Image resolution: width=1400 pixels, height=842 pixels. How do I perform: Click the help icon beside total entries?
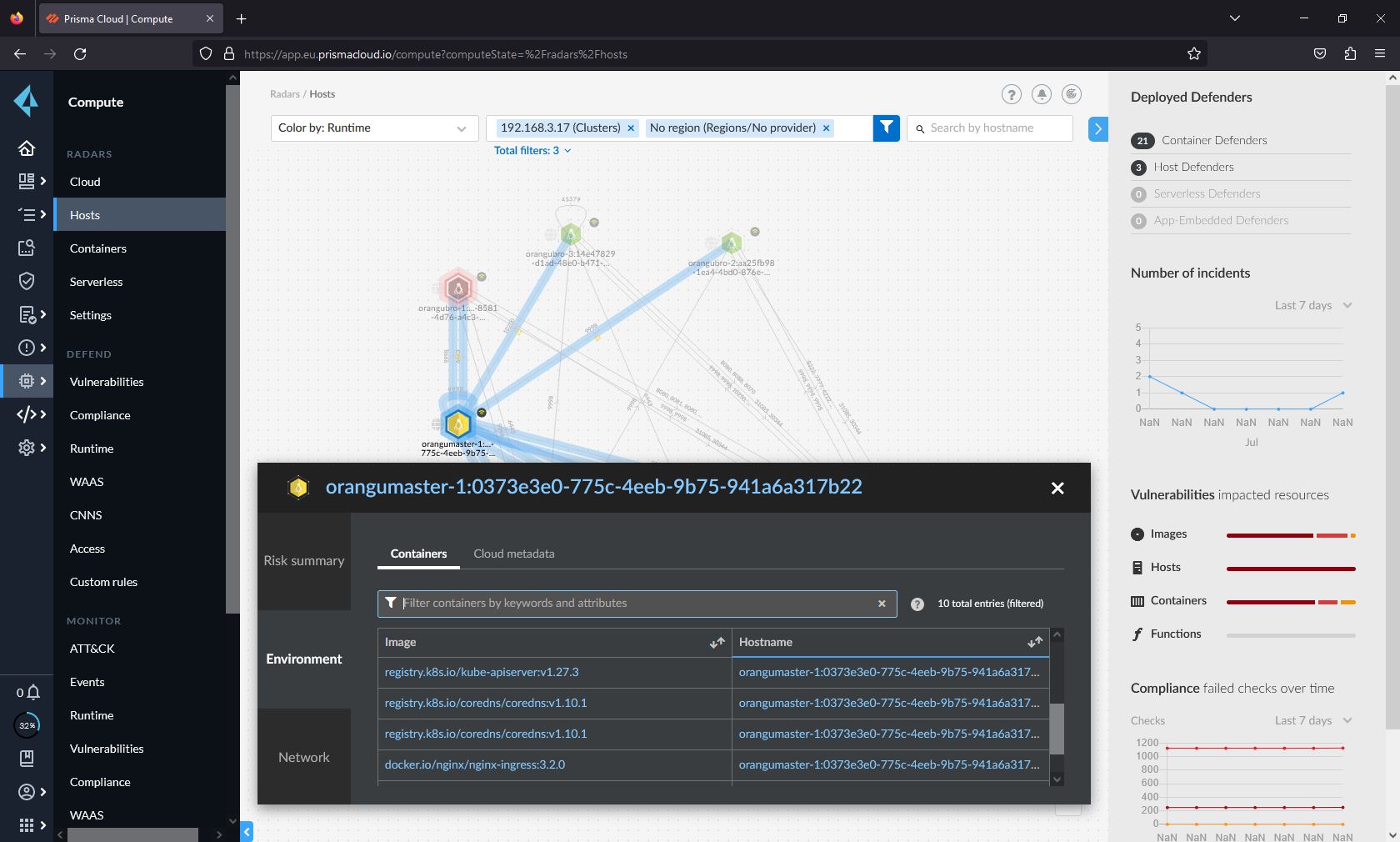pos(917,604)
